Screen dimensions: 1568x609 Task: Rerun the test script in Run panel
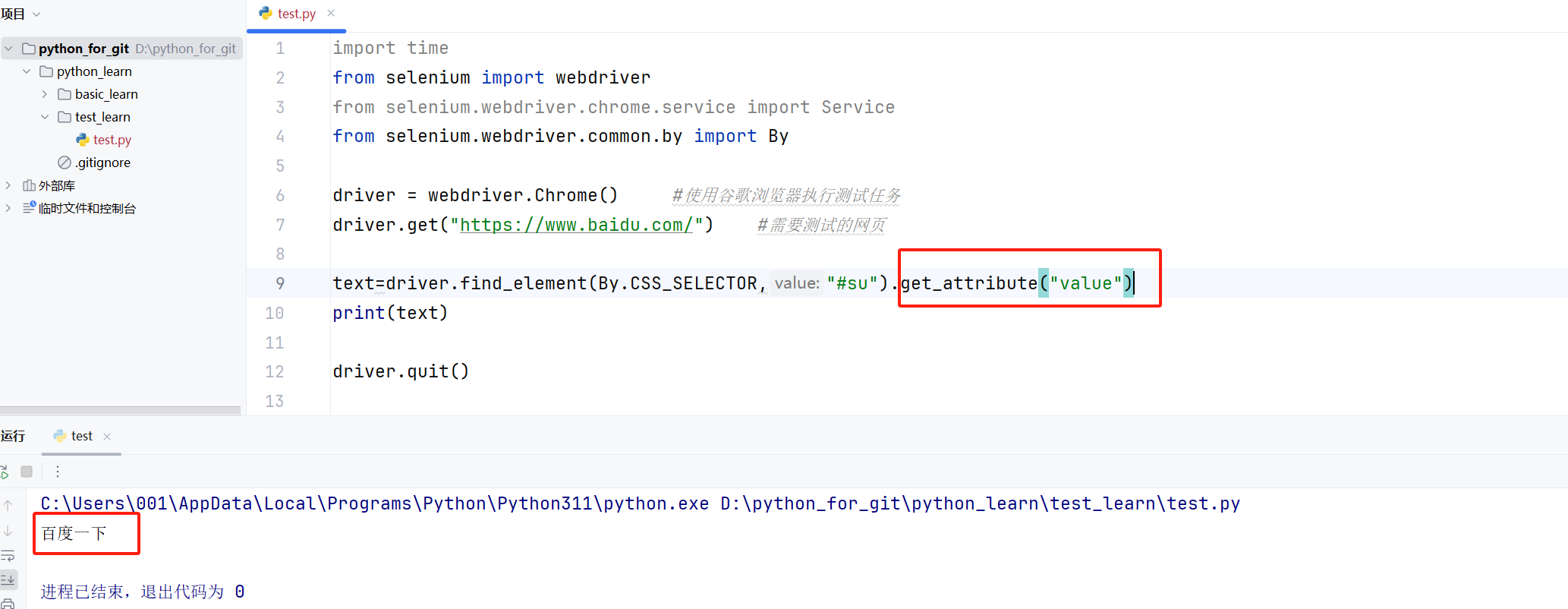[x=4, y=472]
